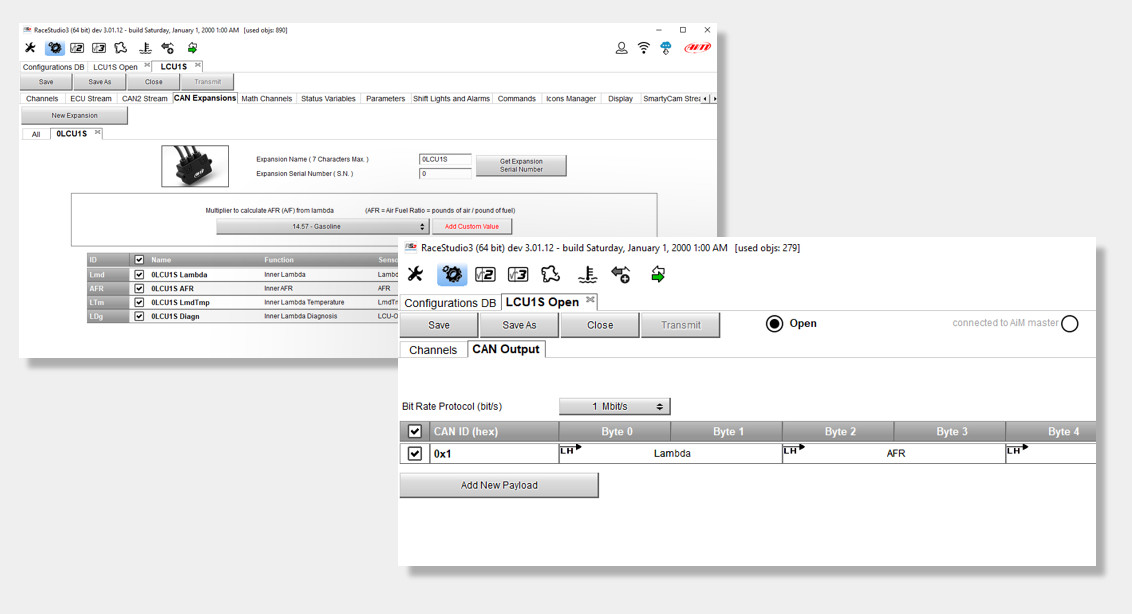Open the track map icon in front window

551,274
